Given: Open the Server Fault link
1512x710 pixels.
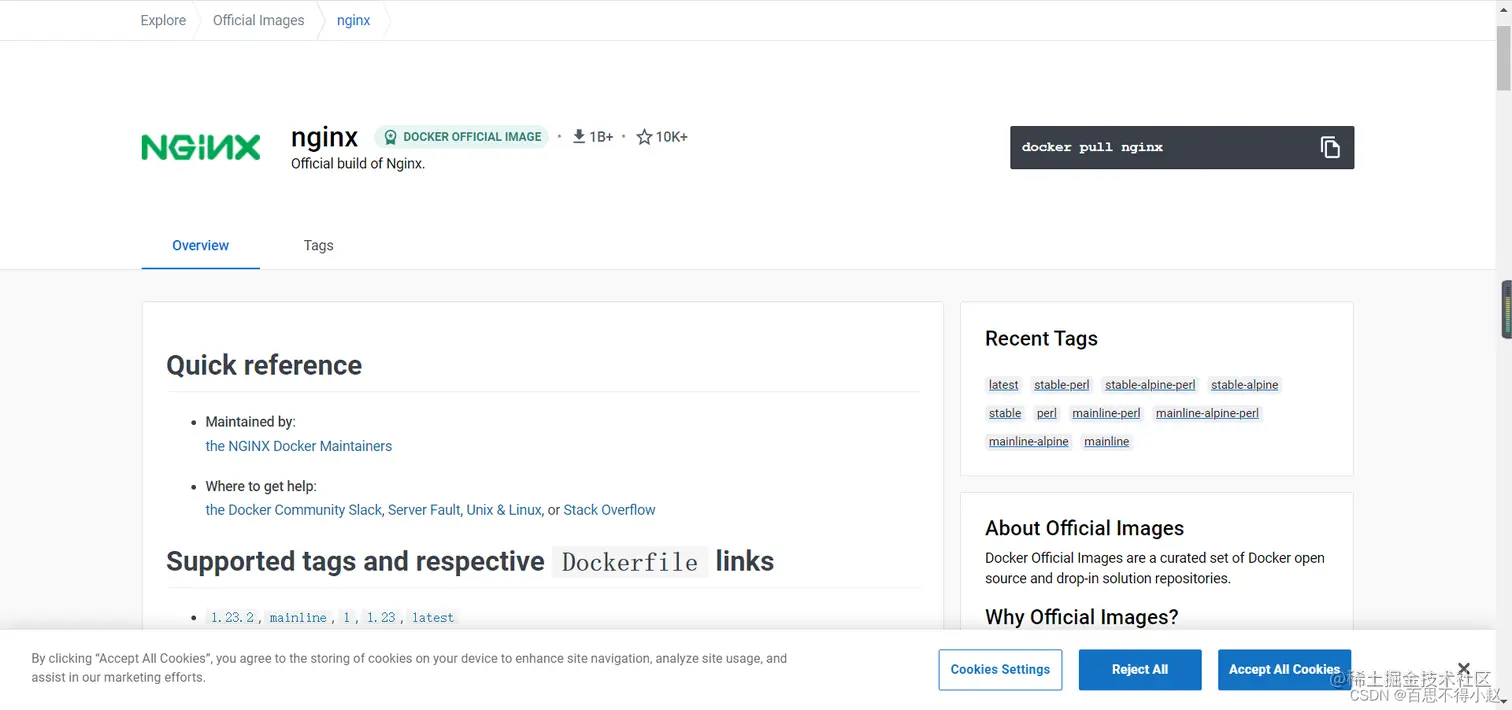Looking at the screenshot, I should click(x=424, y=510).
